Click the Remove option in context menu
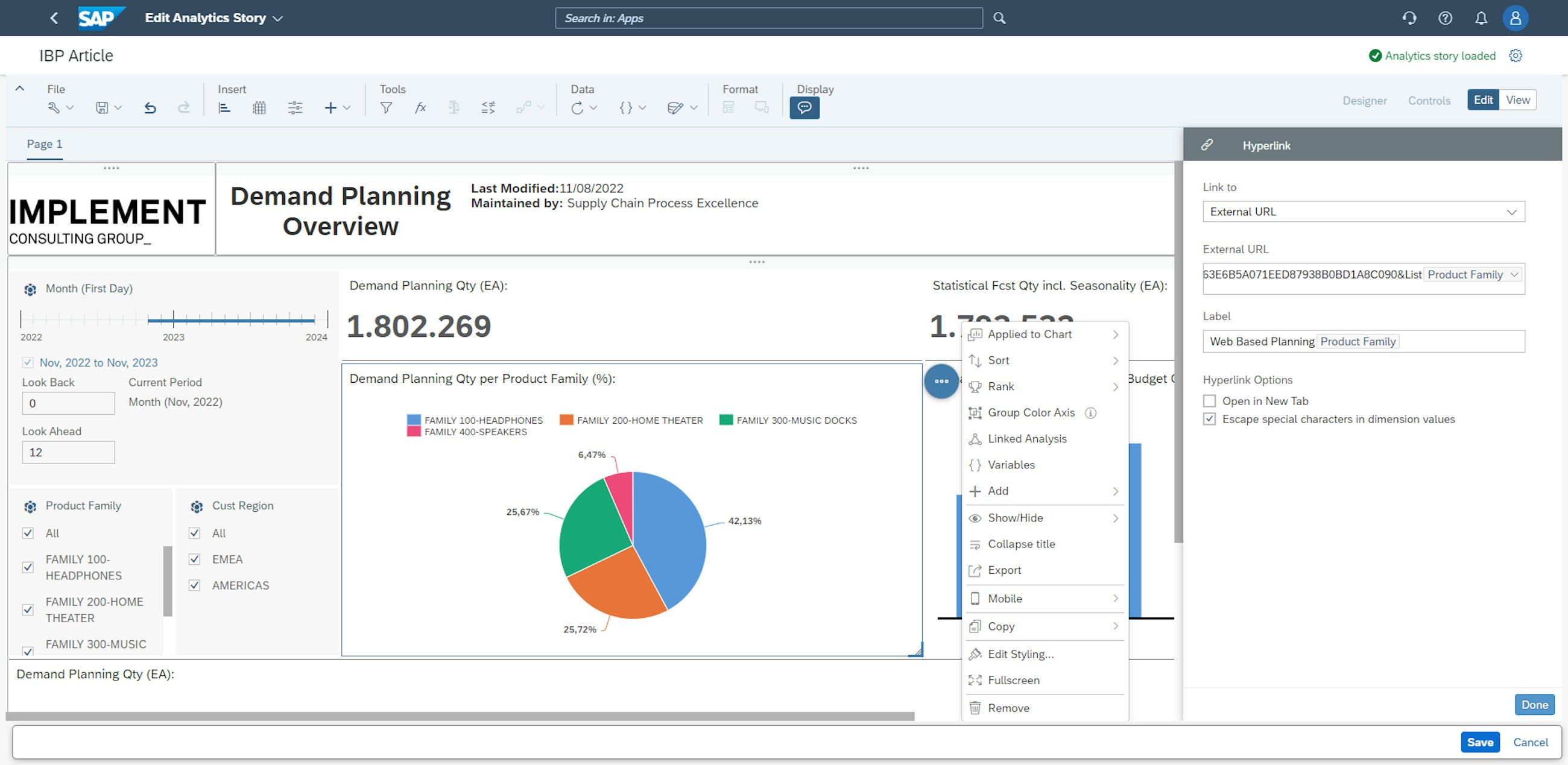The height and width of the screenshot is (765, 1568). click(x=1008, y=707)
